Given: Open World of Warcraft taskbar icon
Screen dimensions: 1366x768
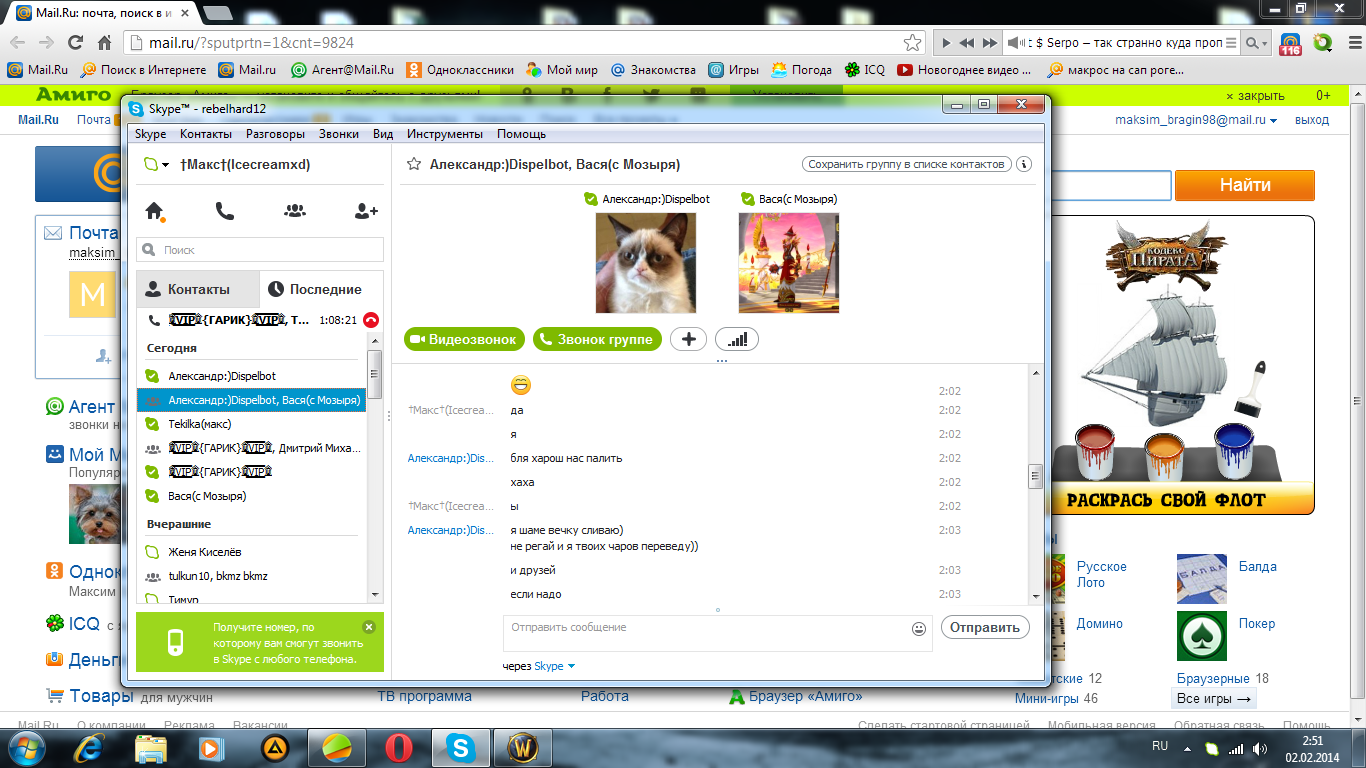Looking at the screenshot, I should (522, 747).
